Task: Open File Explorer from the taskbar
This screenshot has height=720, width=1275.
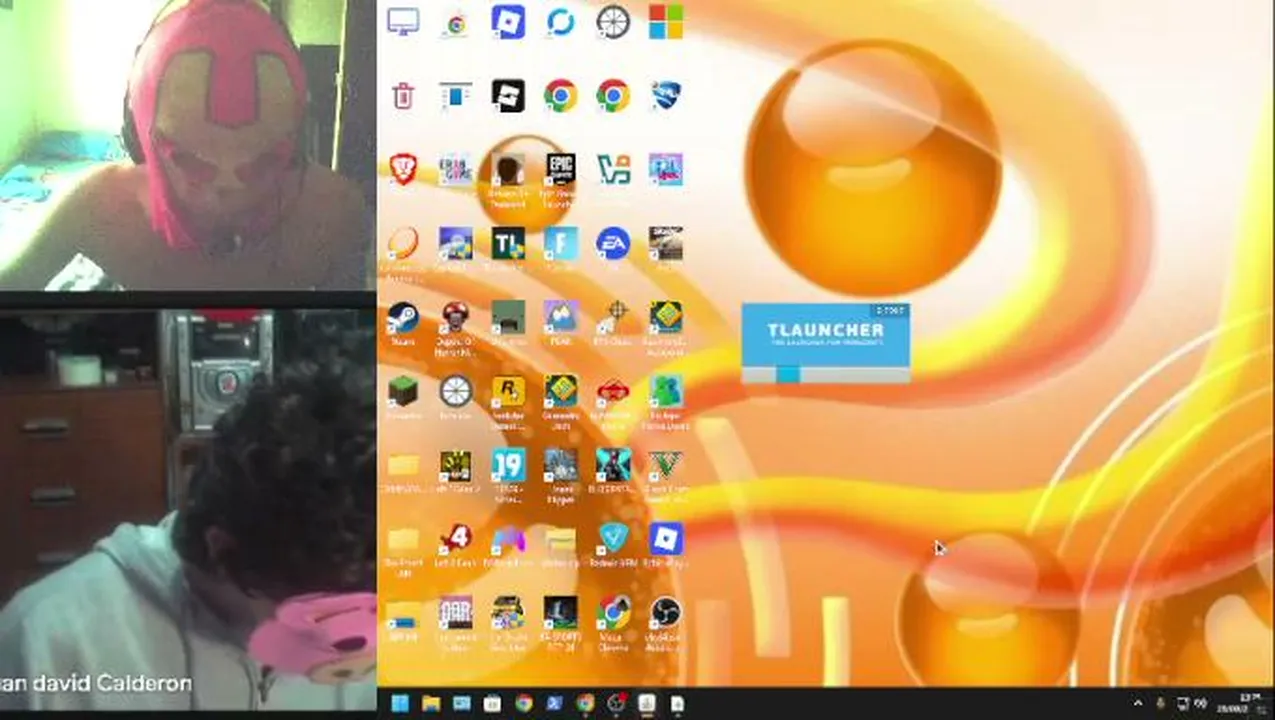Action: [x=431, y=703]
